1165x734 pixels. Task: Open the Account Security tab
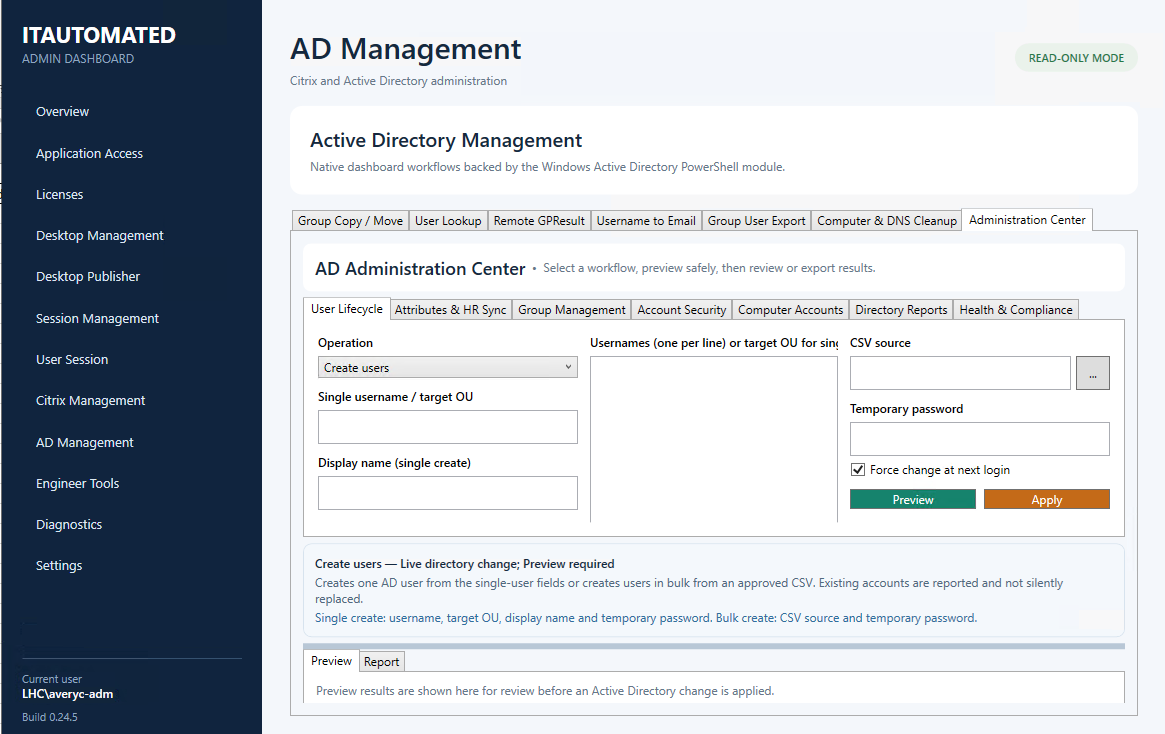tap(681, 310)
